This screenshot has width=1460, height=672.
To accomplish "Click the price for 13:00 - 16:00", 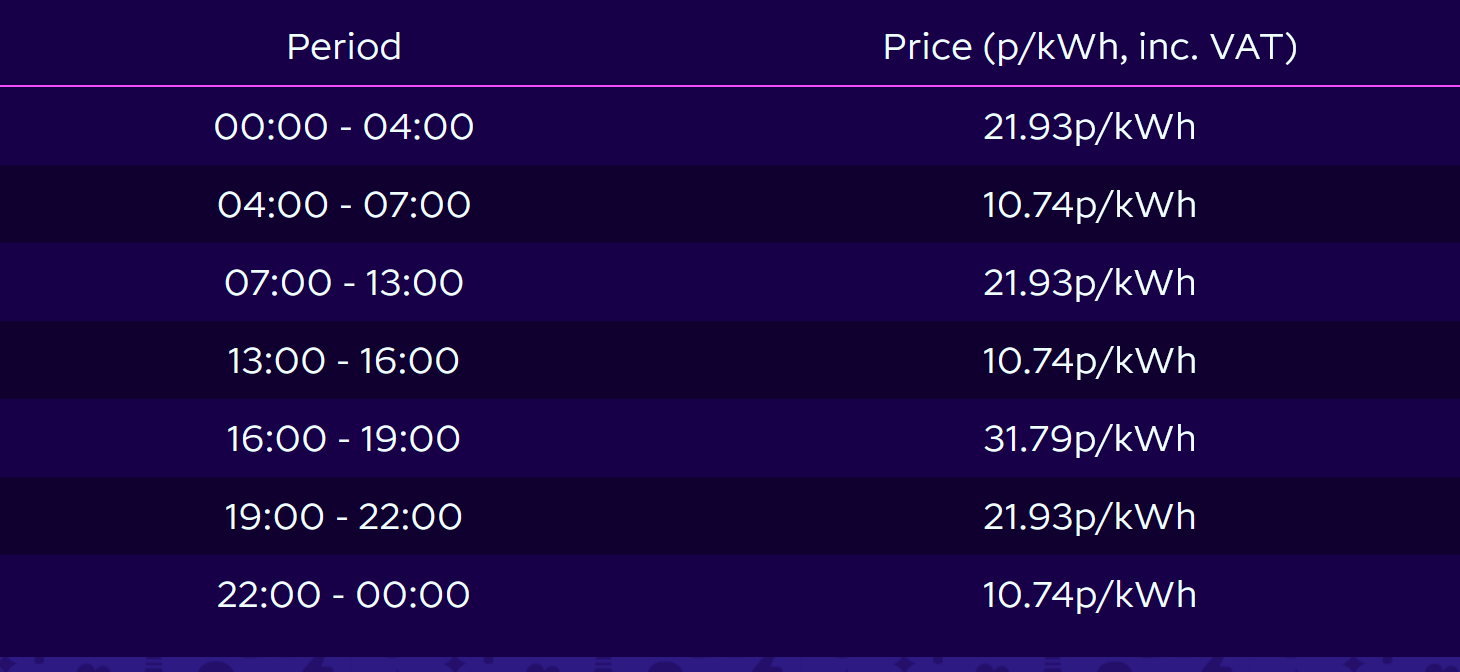I will 1089,361.
